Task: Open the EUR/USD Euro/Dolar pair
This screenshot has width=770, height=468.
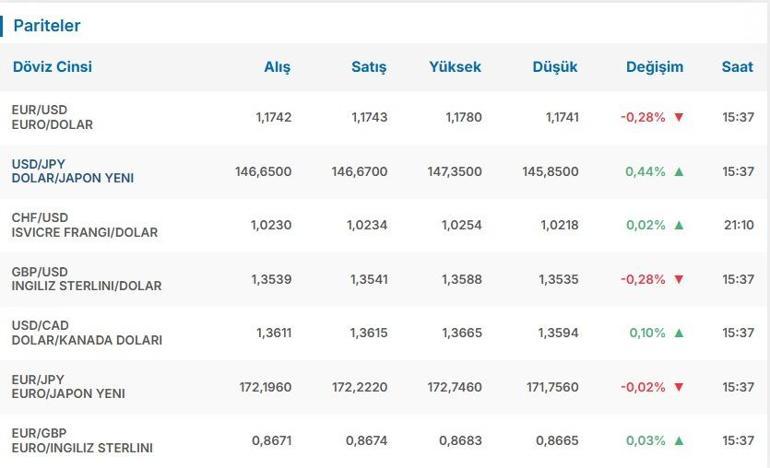Action: [x=52, y=117]
